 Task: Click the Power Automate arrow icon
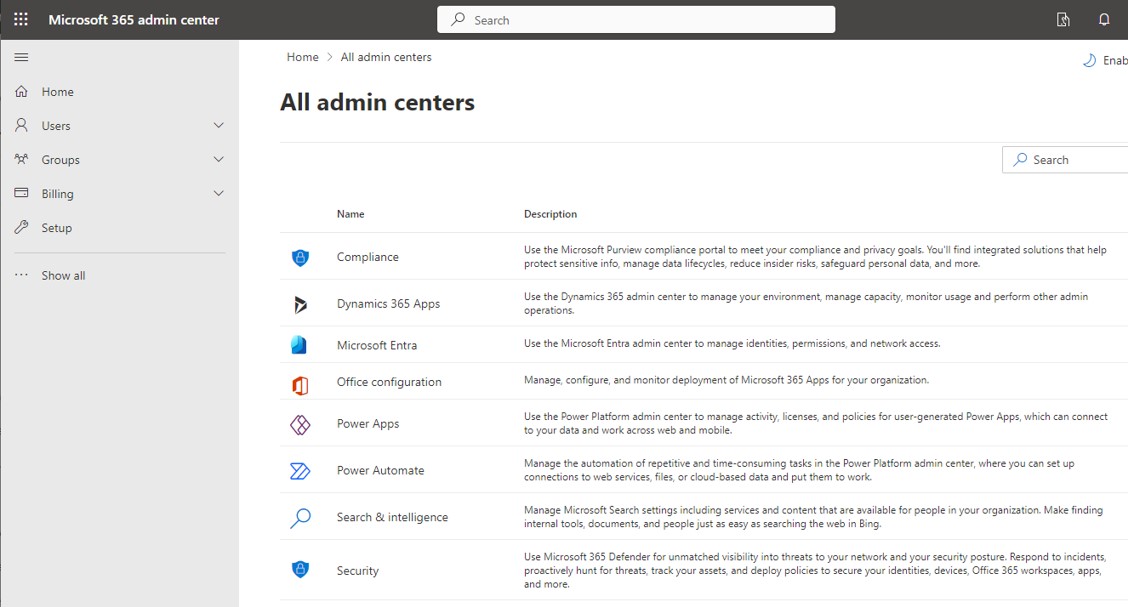coord(300,471)
